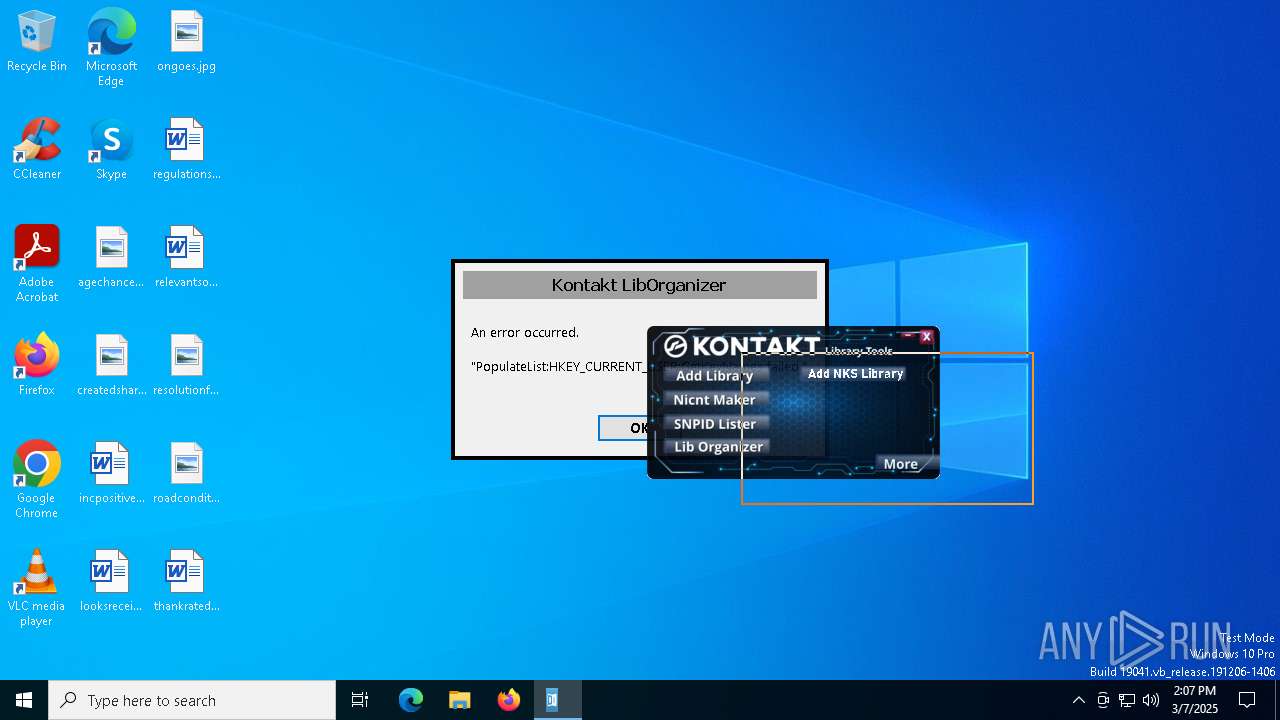Select the relevantso Word document icon
Screen dimensions: 1280x720
click(x=186, y=258)
